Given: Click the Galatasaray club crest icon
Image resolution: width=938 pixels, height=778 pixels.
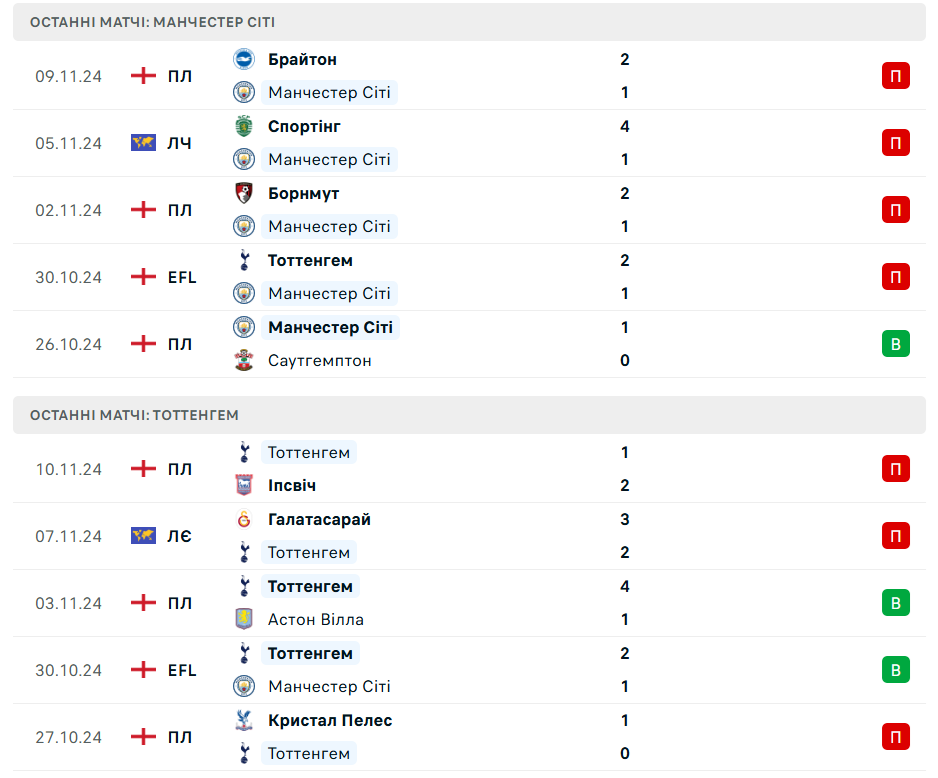Looking at the screenshot, I should click(x=243, y=519).
